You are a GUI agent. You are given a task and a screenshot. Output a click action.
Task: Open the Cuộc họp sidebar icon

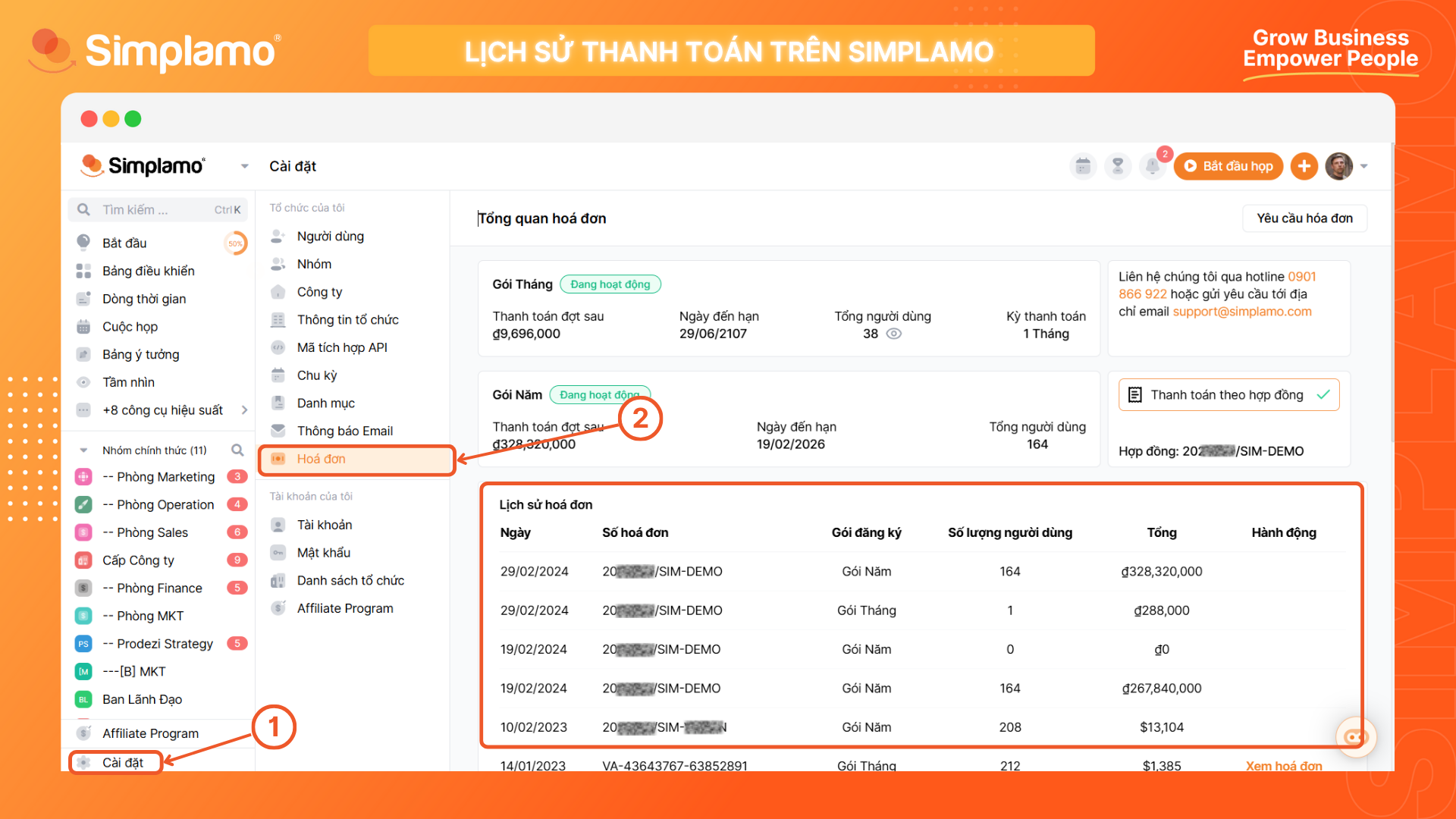(x=85, y=326)
